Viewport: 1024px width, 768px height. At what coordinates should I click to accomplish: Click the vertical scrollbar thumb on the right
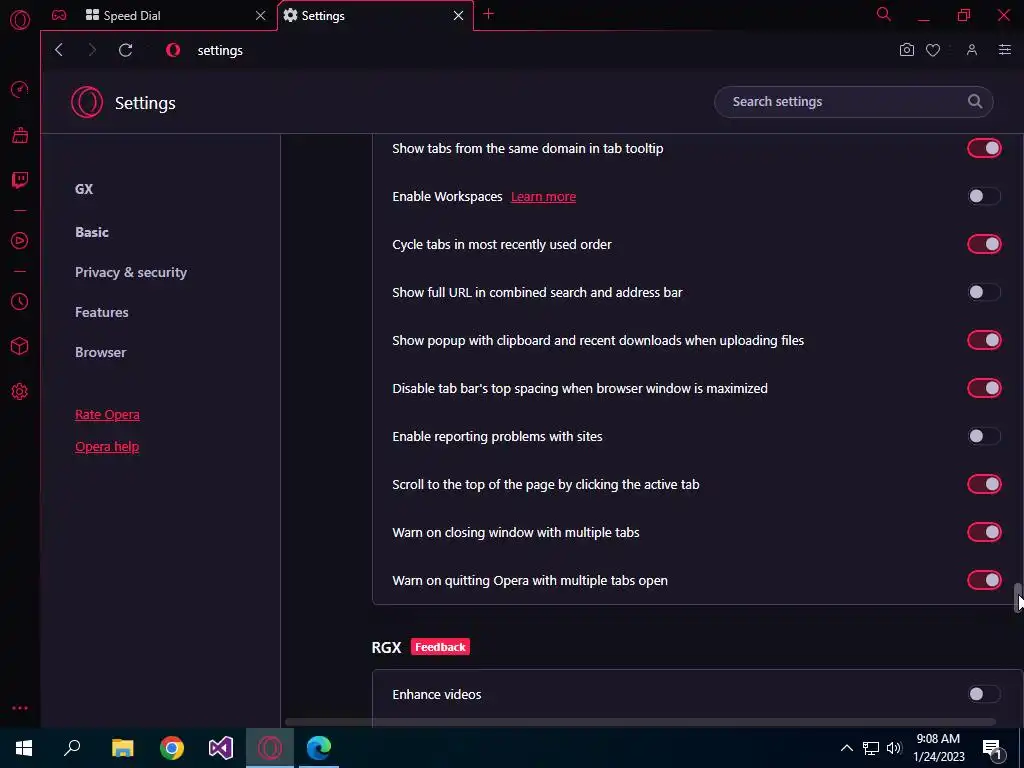(1018, 598)
